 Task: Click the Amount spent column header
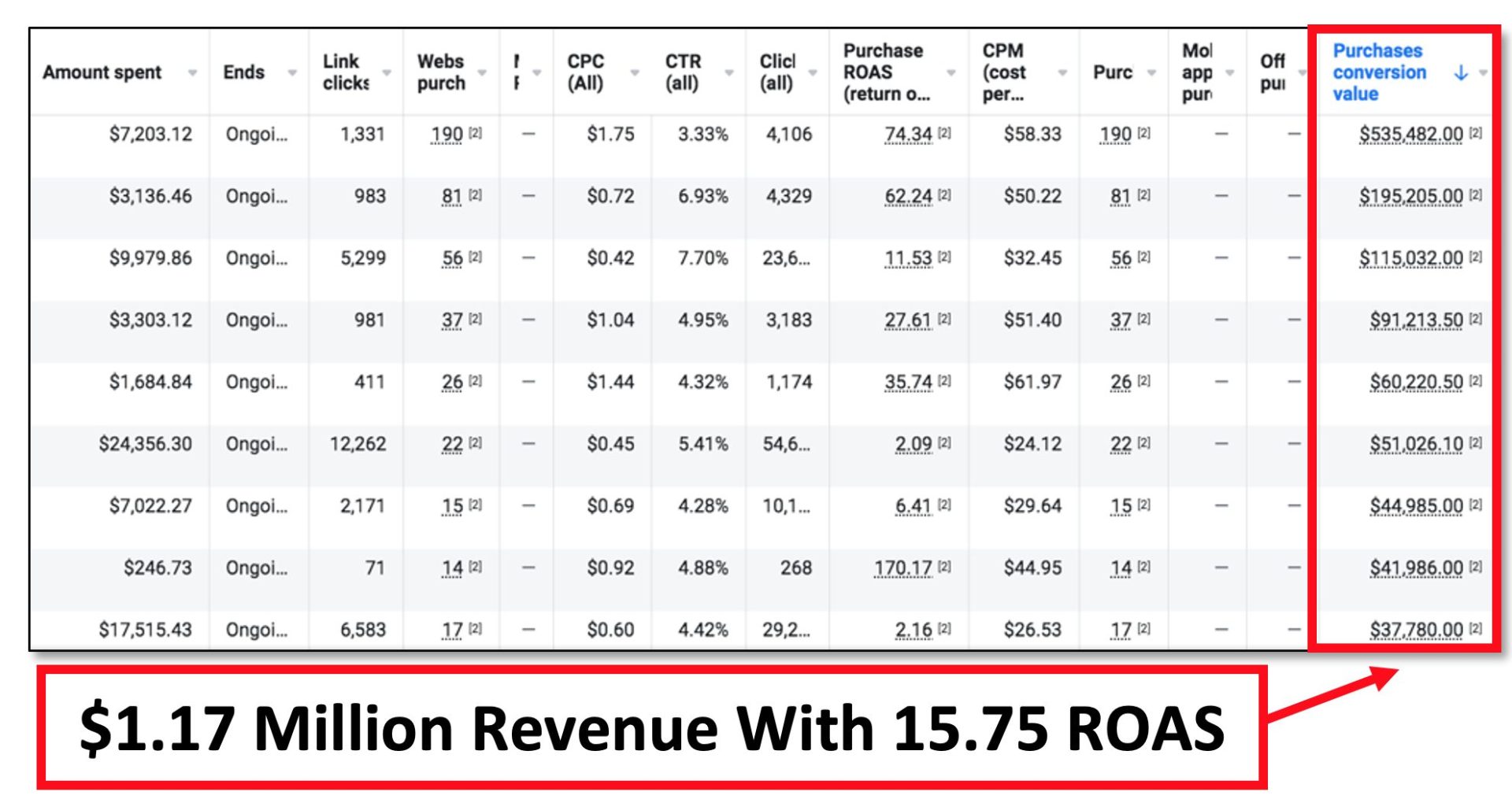pyautogui.click(x=102, y=72)
